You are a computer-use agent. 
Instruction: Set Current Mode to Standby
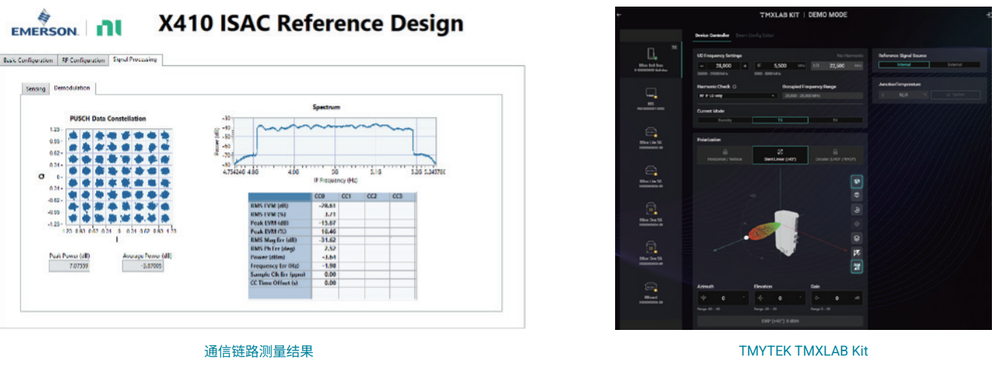[725, 120]
